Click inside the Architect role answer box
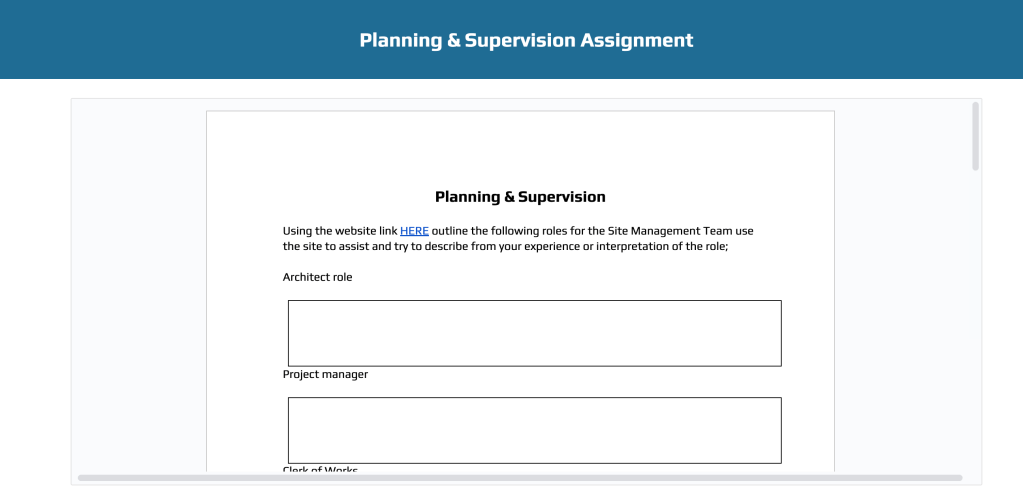Screen dimensions: 1023x500 (534, 333)
